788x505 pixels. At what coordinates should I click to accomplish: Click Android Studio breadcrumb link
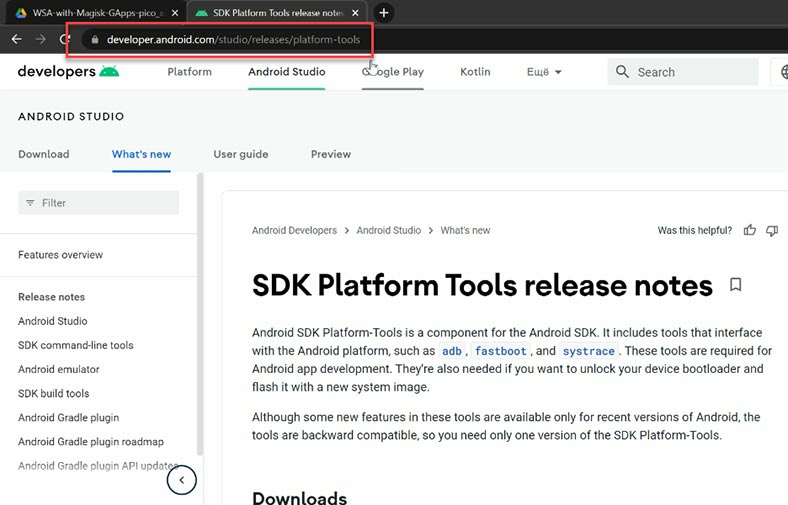[x=389, y=230]
